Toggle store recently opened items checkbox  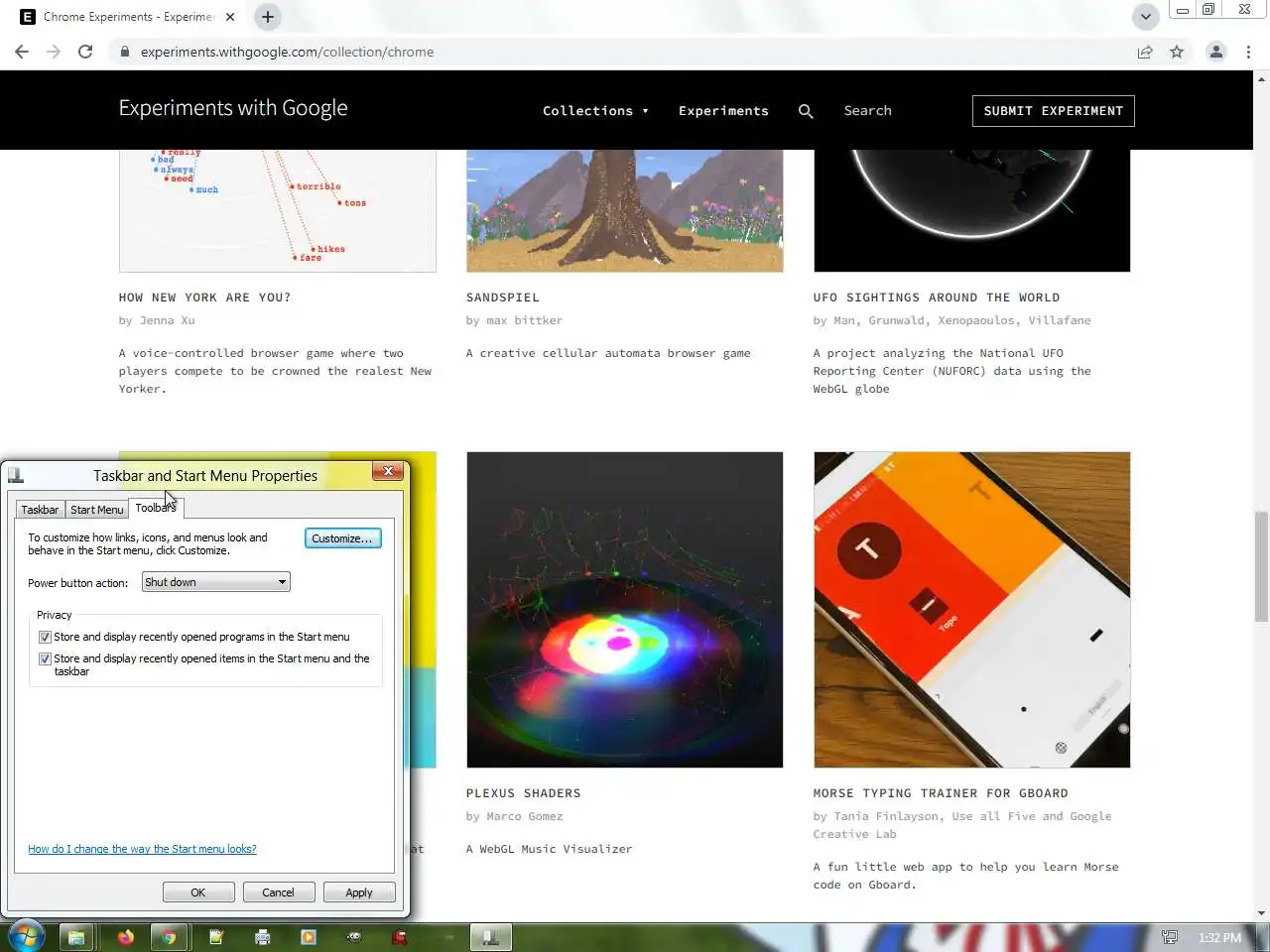(x=45, y=658)
